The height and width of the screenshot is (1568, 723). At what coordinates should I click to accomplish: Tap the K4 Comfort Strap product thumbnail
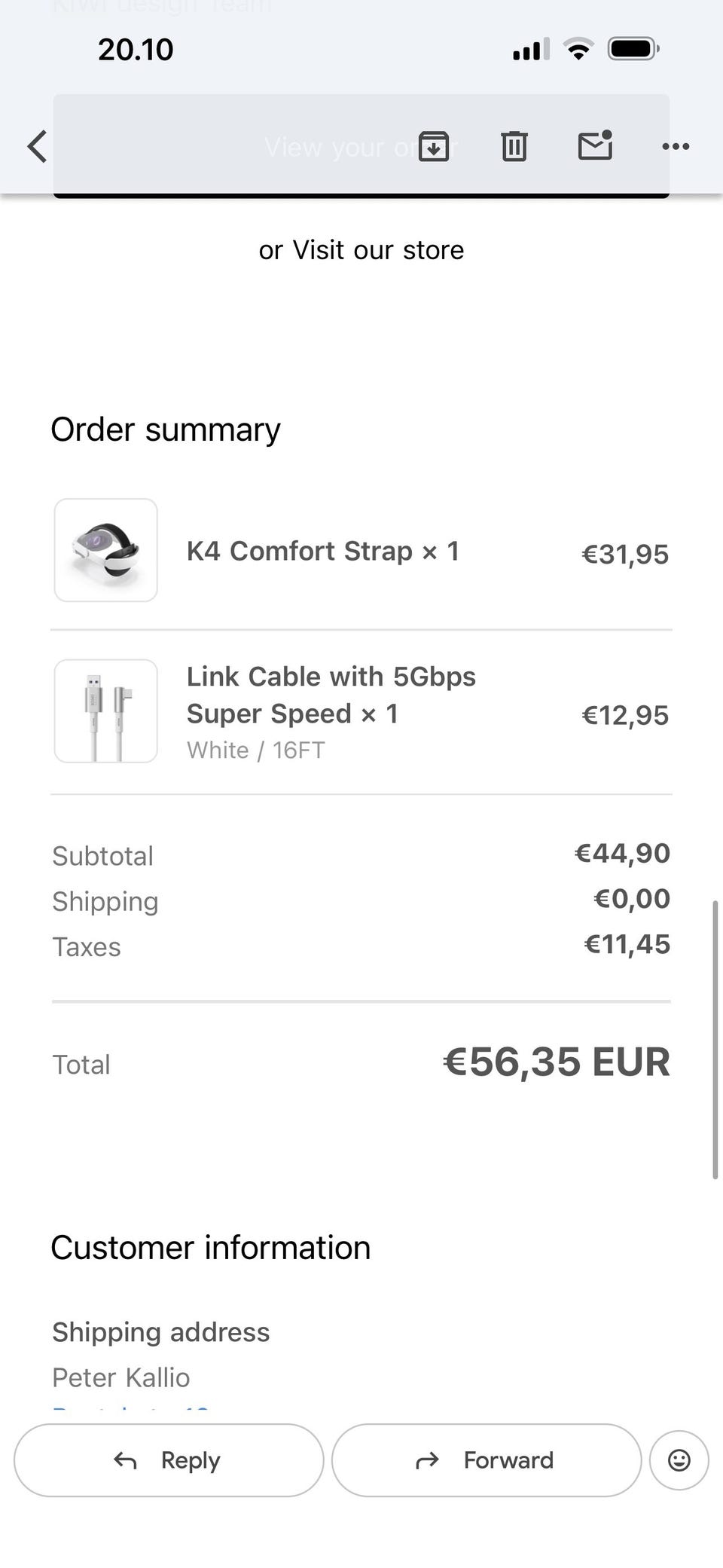click(x=106, y=550)
